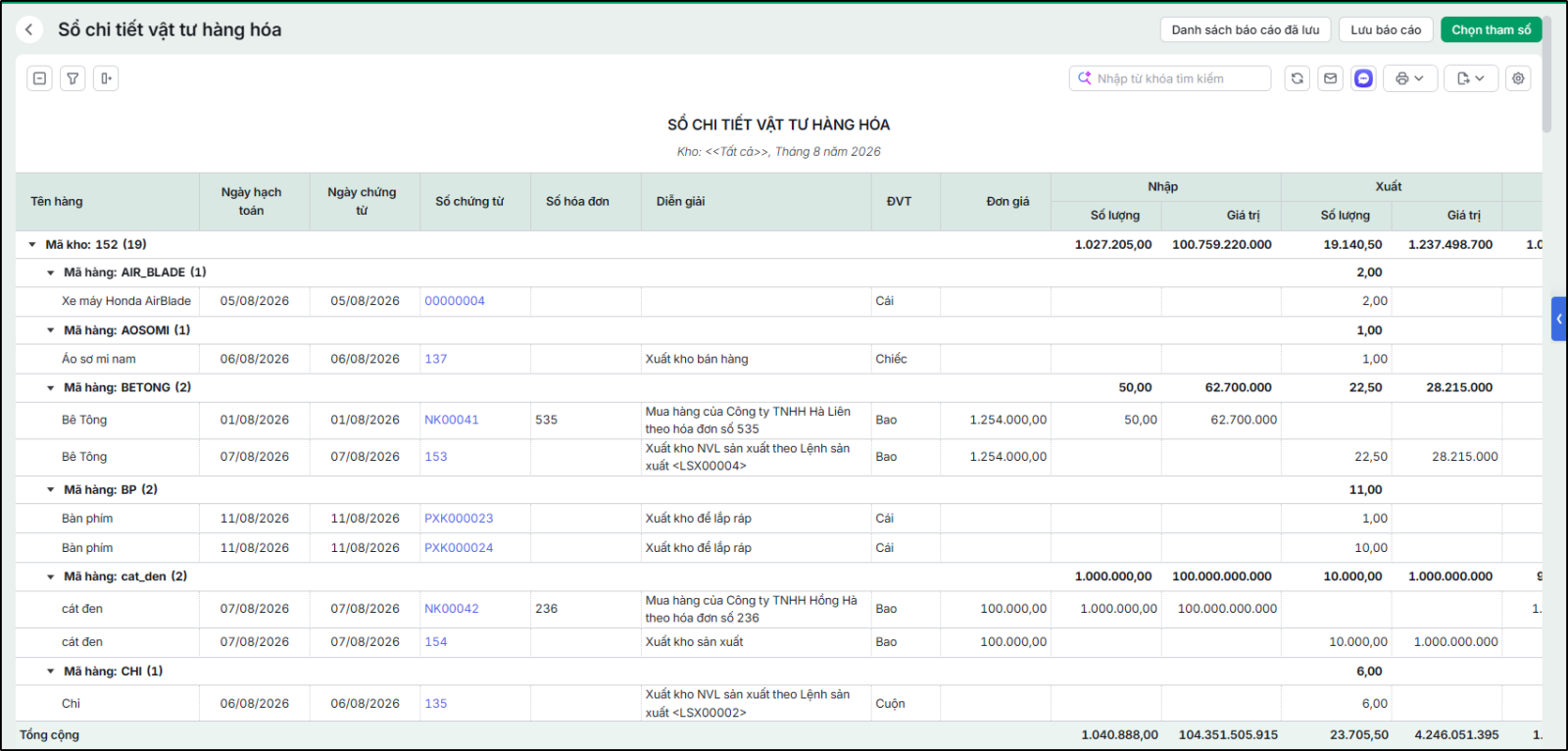This screenshot has width=1568, height=751.
Task: Open the filter funnel icon
Action: pos(73,78)
